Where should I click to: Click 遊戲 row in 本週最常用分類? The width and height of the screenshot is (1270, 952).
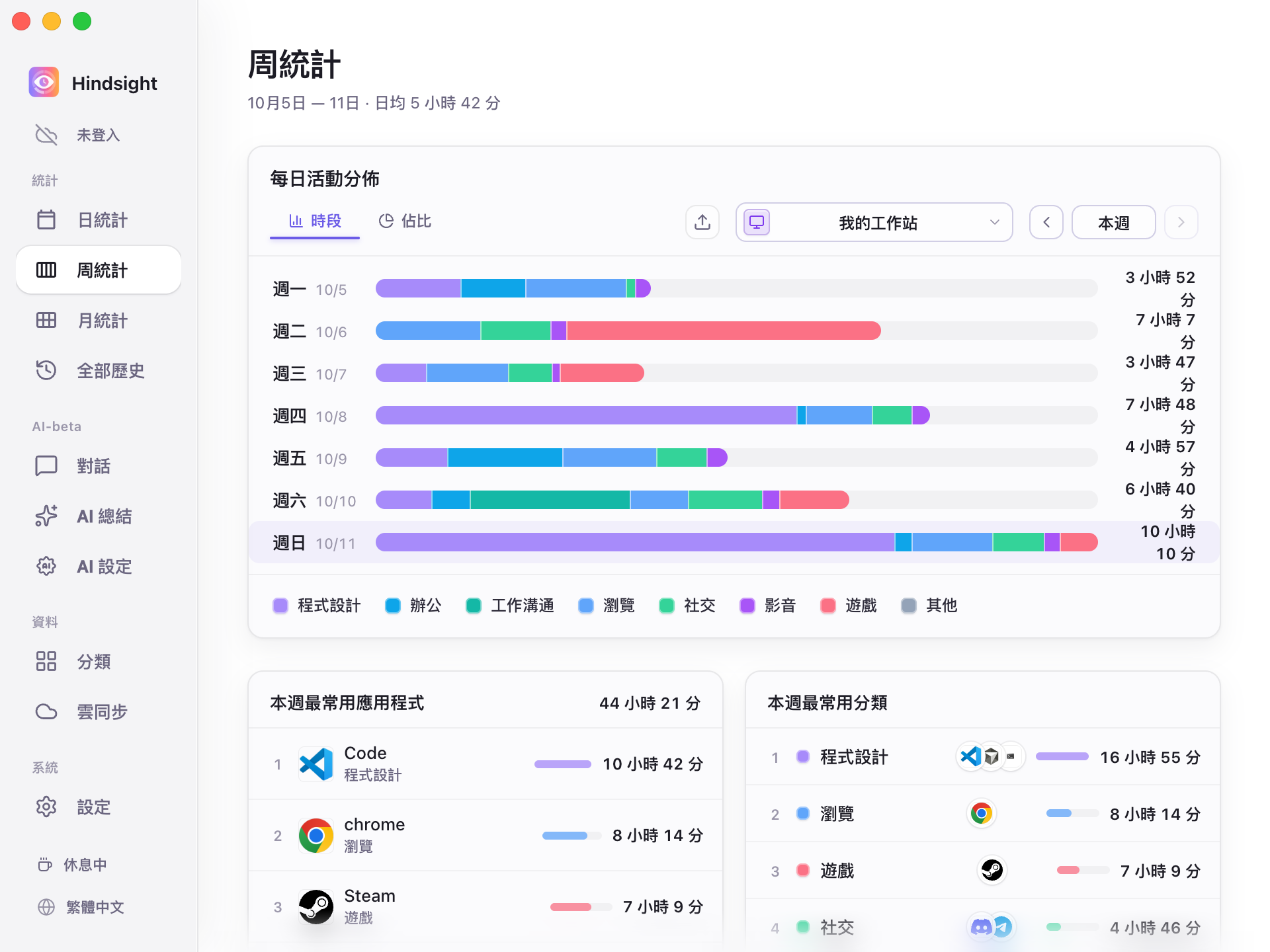tap(983, 871)
